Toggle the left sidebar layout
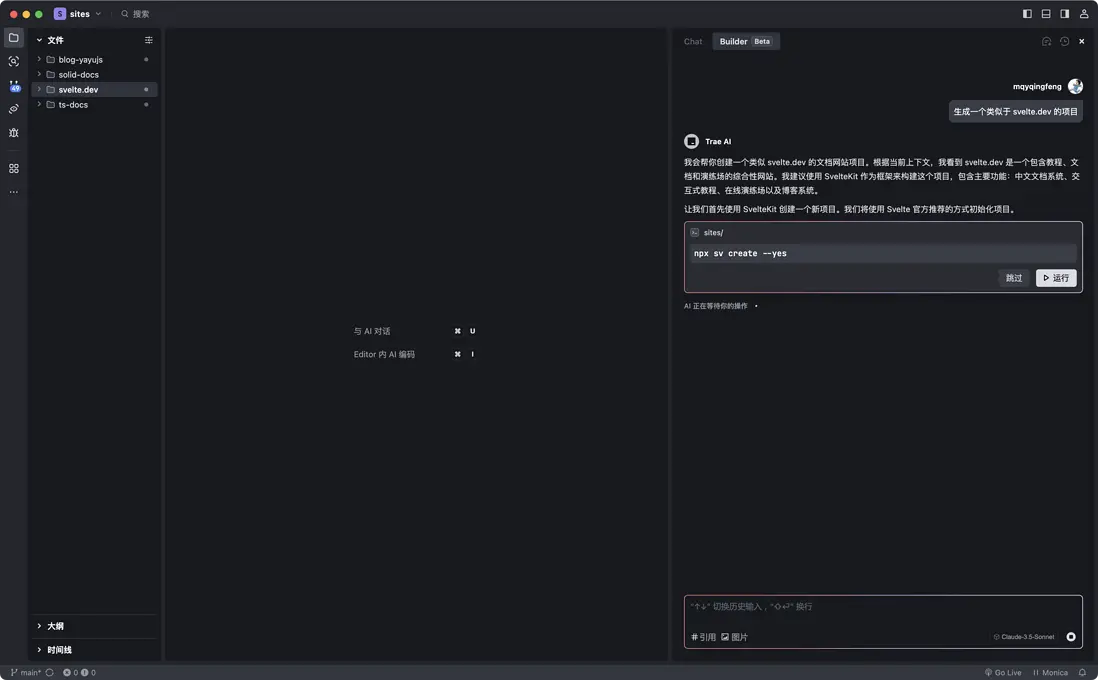The height and width of the screenshot is (680, 1098). pos(1027,14)
